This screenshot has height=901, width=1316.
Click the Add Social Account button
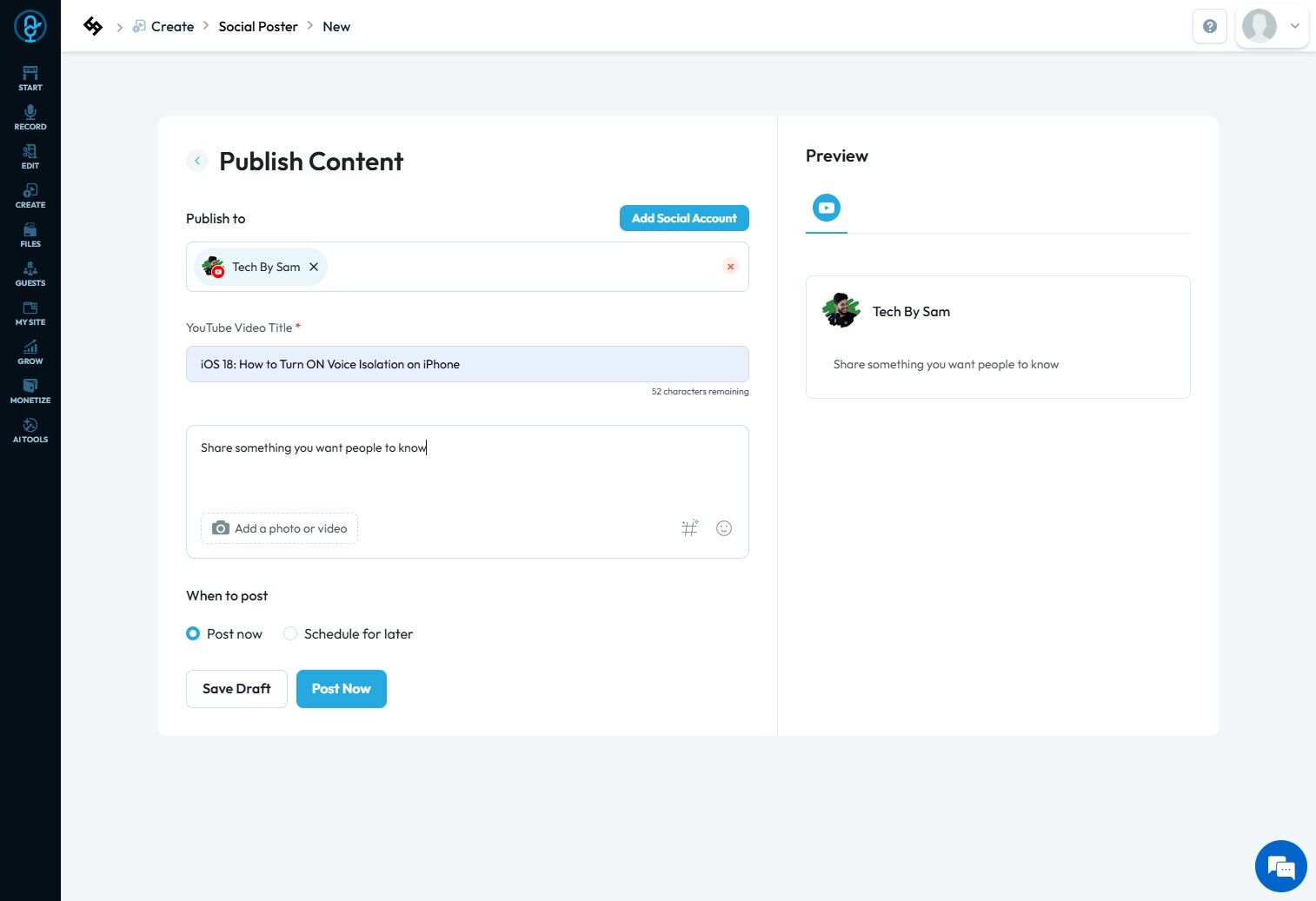point(684,218)
